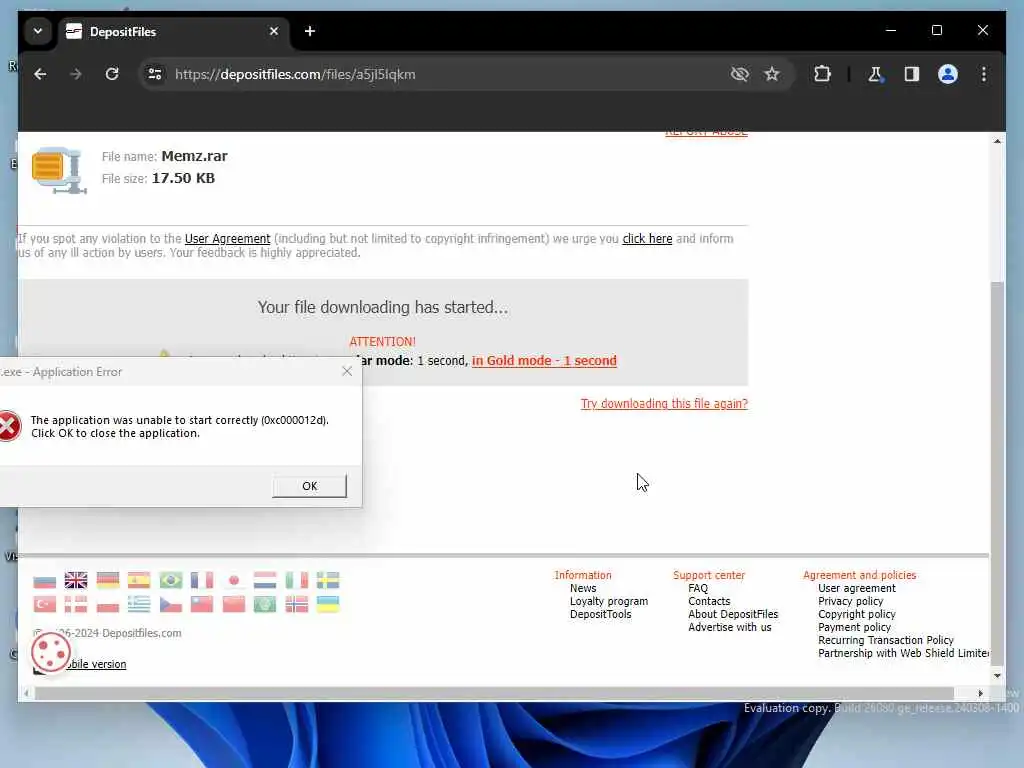Viewport: 1024px width, 768px height.
Task: Switch language via the Italian flag
Action: tap(296, 580)
